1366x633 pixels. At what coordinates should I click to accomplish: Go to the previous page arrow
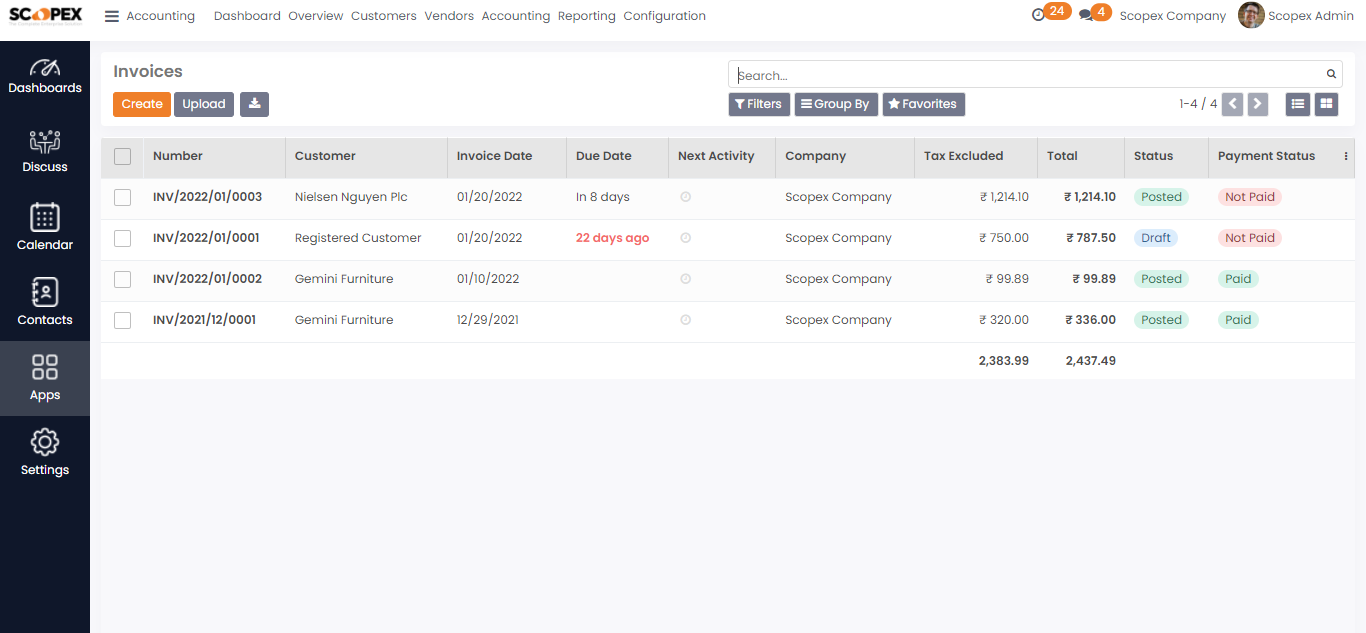1232,104
